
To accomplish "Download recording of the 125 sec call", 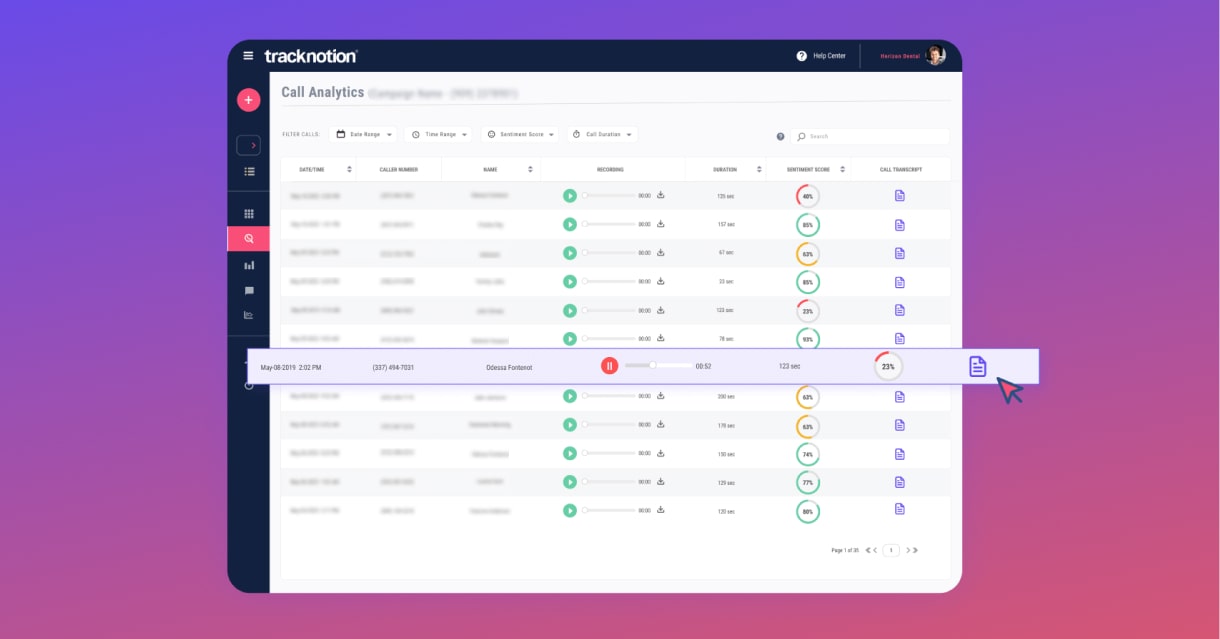I will coord(661,195).
